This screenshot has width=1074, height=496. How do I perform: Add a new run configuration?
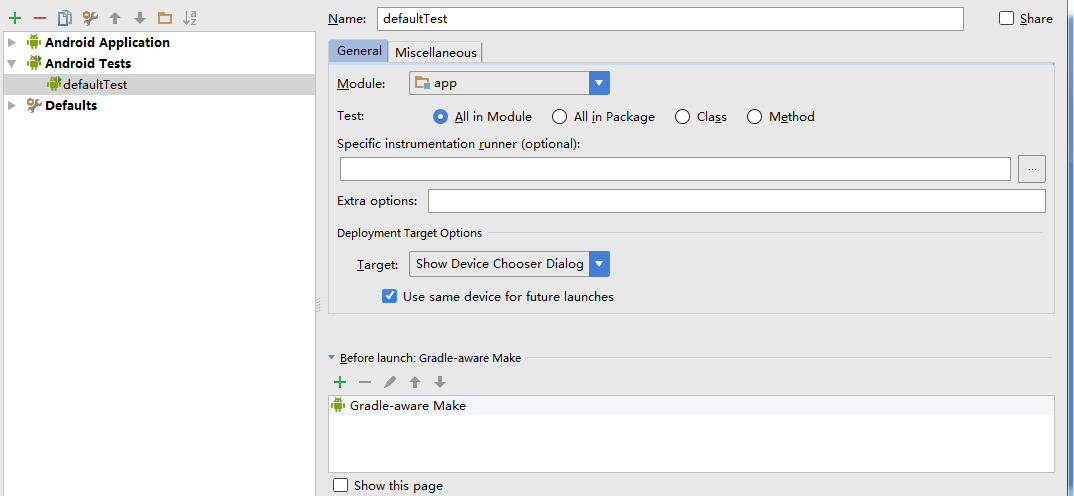15,18
